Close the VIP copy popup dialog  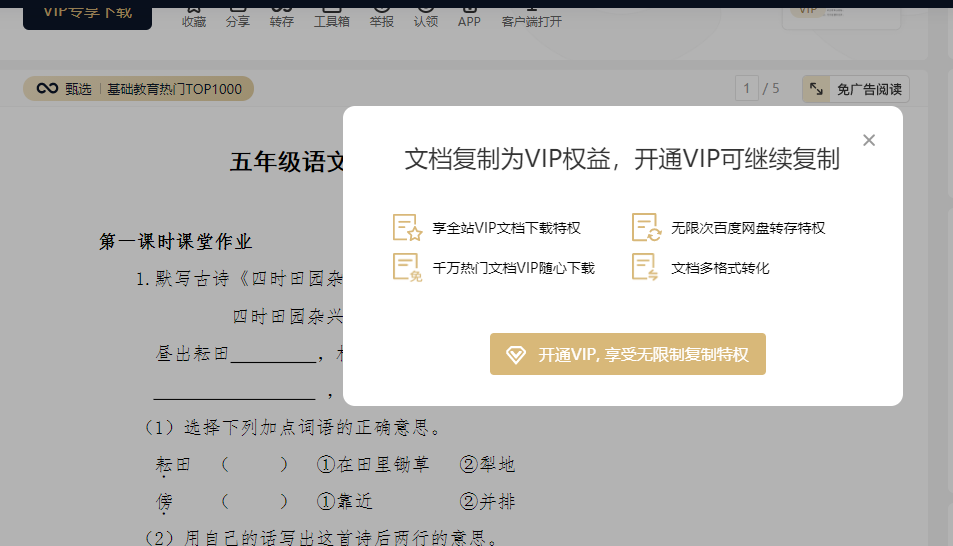(x=869, y=140)
